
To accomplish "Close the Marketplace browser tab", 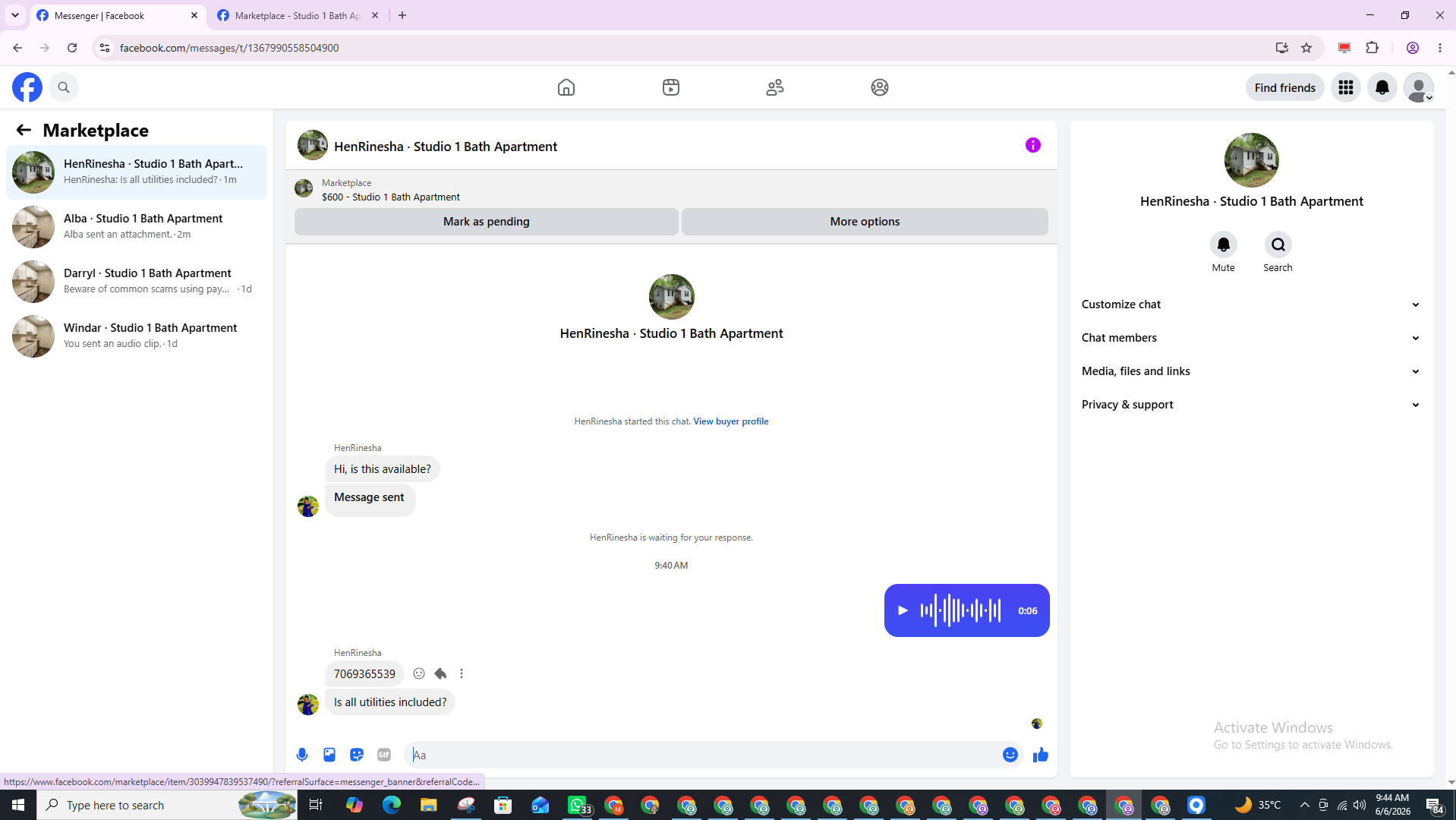I will click(375, 15).
